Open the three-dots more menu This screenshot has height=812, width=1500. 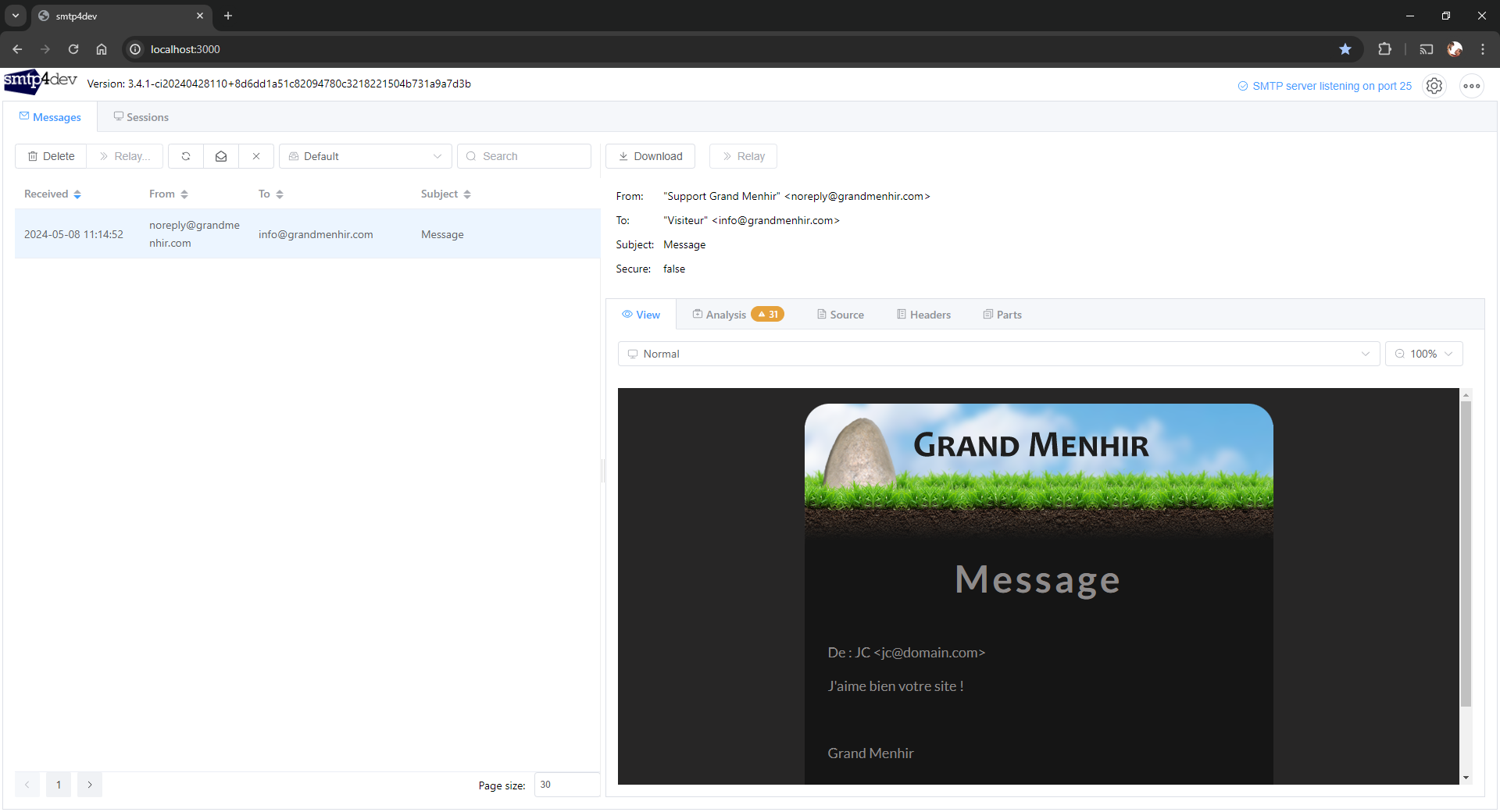1472,86
